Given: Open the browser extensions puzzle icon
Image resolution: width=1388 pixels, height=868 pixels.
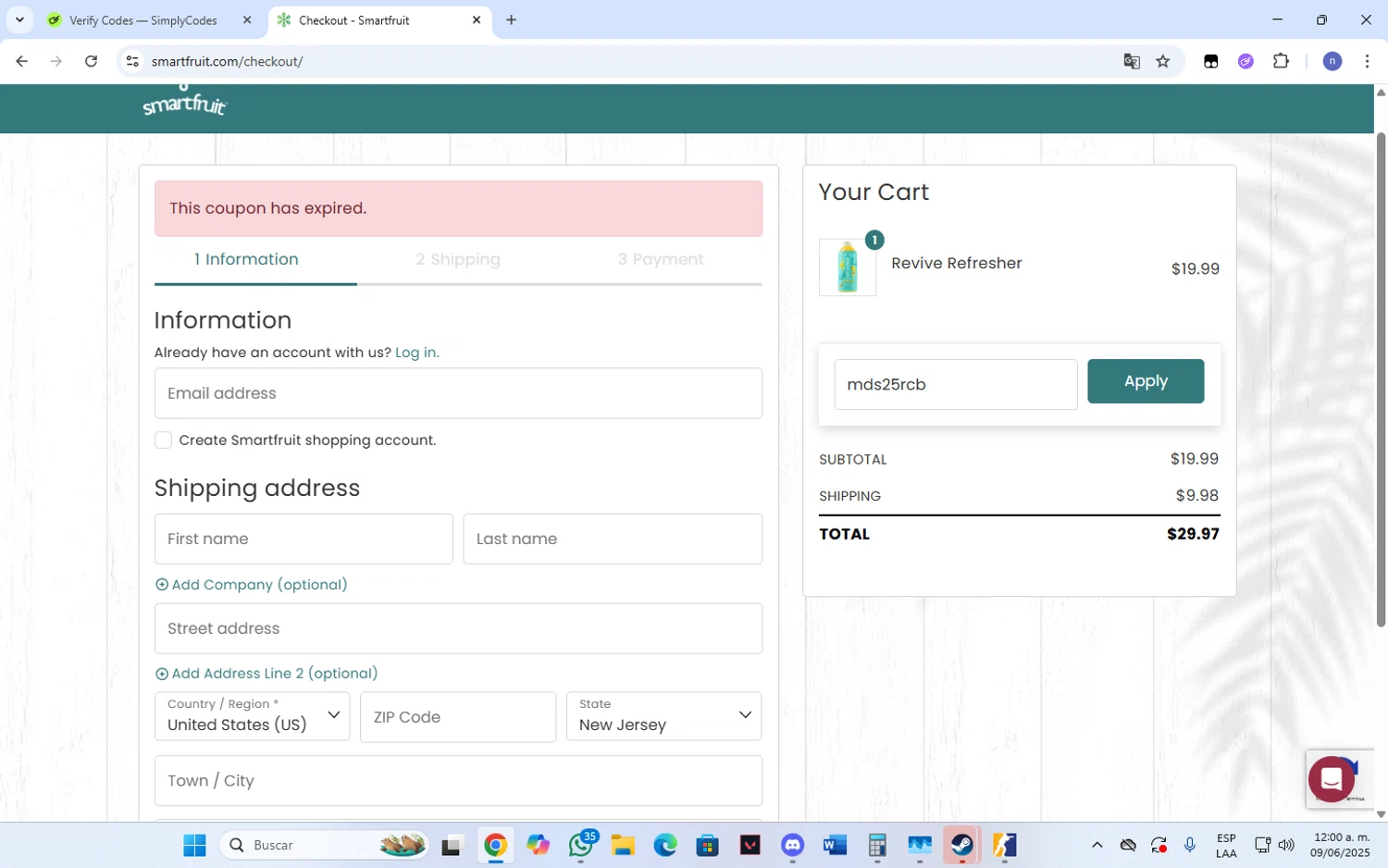Looking at the screenshot, I should (x=1281, y=61).
